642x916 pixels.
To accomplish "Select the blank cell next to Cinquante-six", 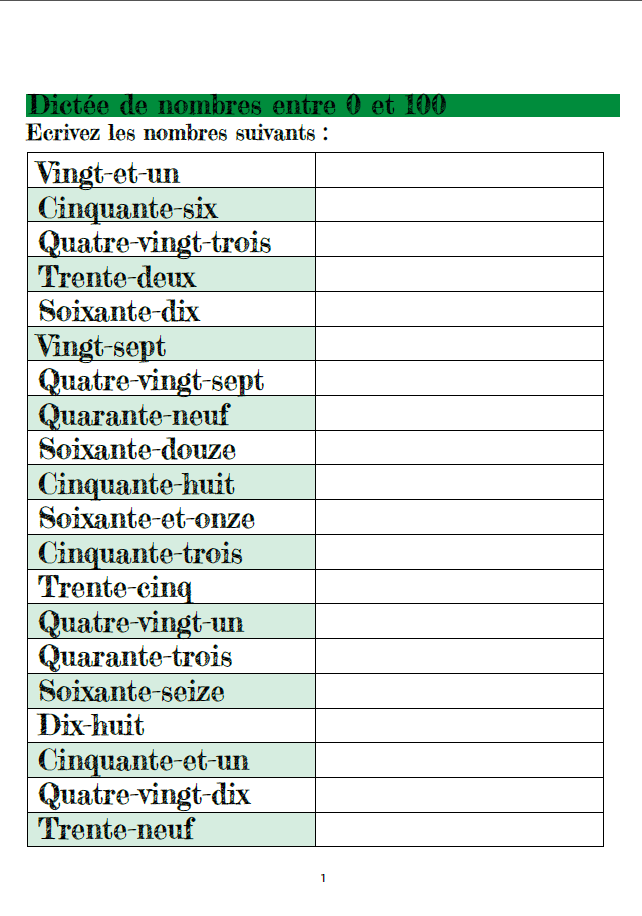I will (459, 205).
